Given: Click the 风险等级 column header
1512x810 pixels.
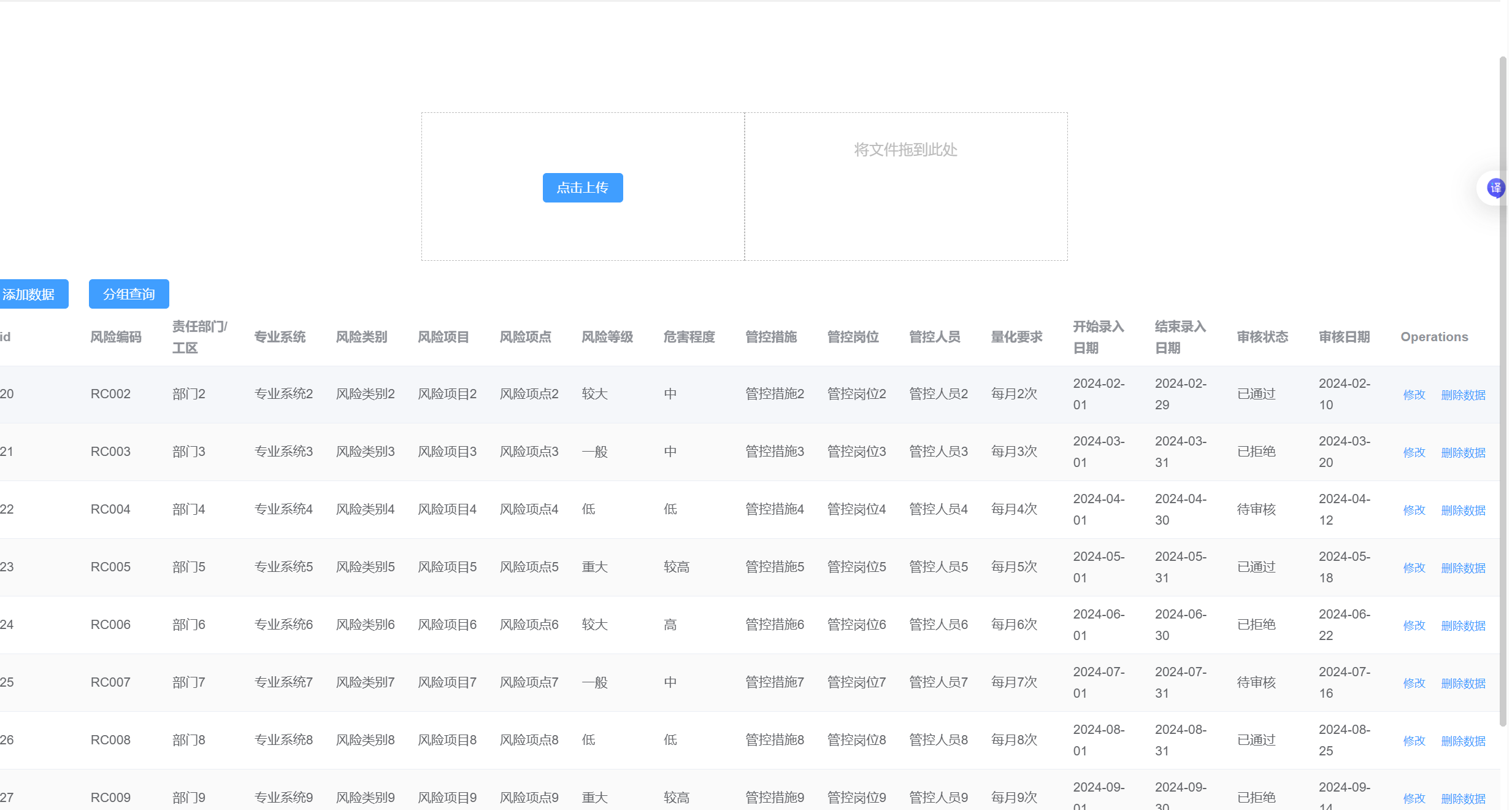Looking at the screenshot, I should 607,337.
